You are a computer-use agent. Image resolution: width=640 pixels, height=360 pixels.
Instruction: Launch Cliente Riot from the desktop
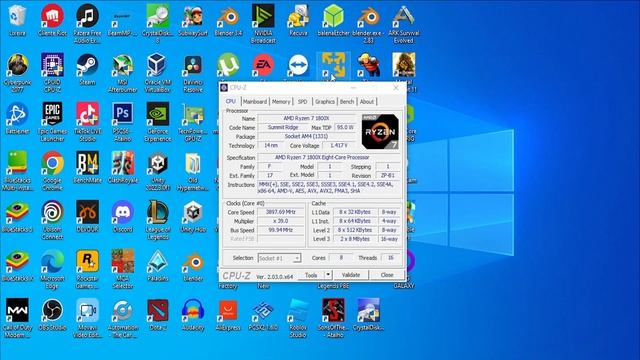(x=52, y=20)
